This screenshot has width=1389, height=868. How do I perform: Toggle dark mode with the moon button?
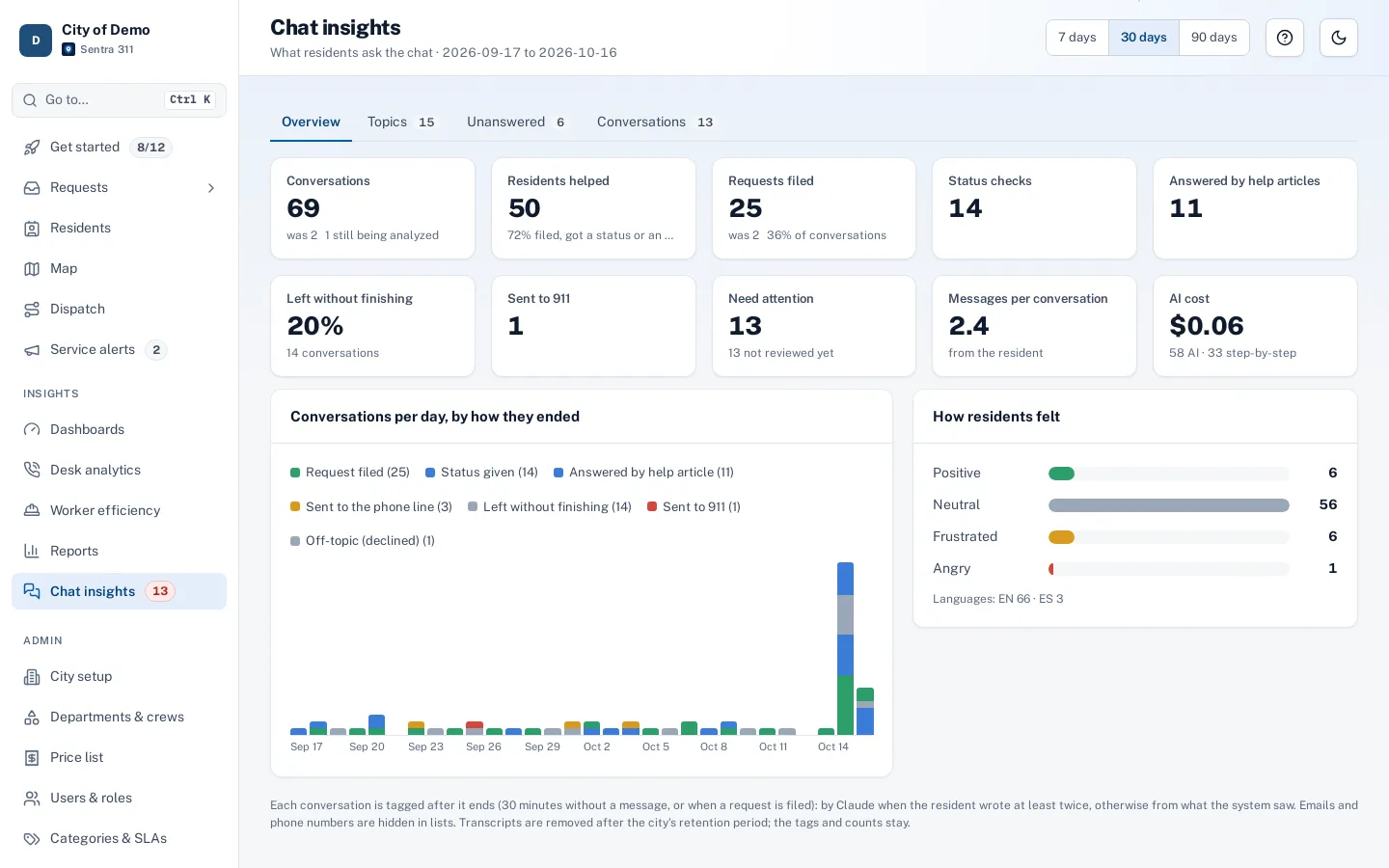(1339, 38)
